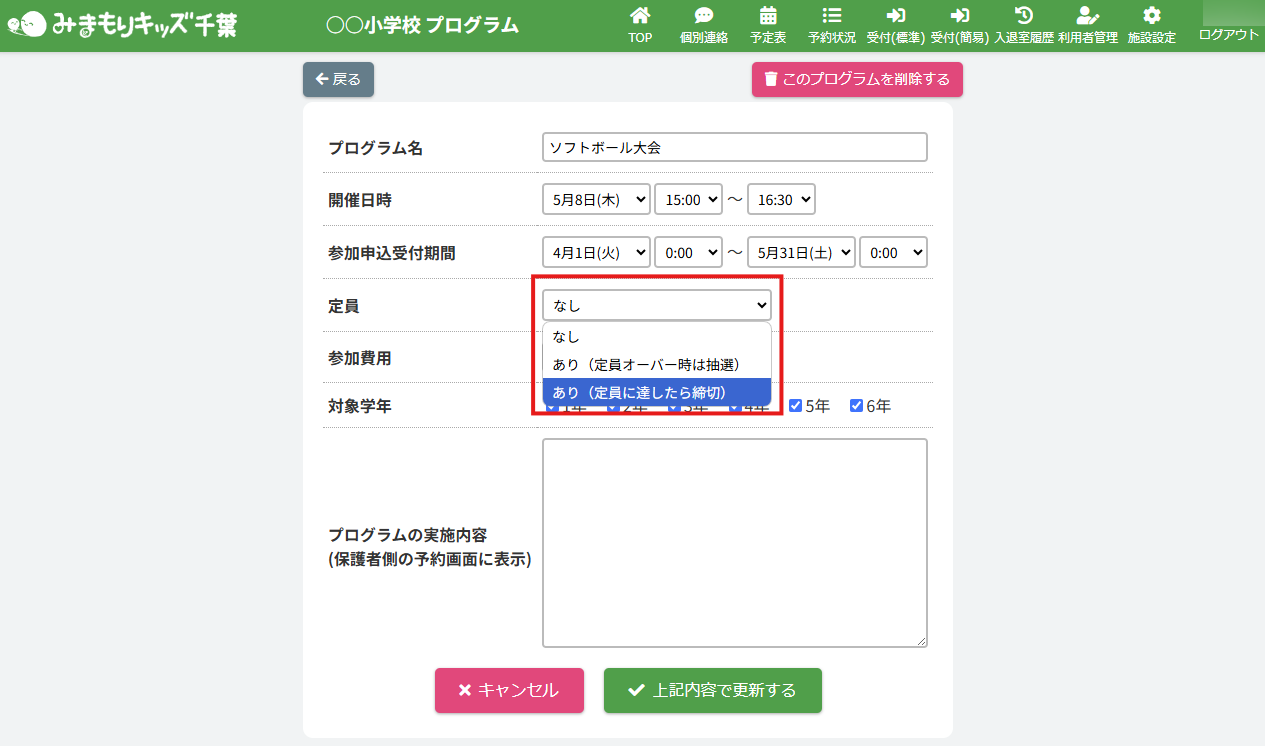This screenshot has width=1265, height=746.
Task: Open the 予約状況 list icon
Action: [831, 16]
